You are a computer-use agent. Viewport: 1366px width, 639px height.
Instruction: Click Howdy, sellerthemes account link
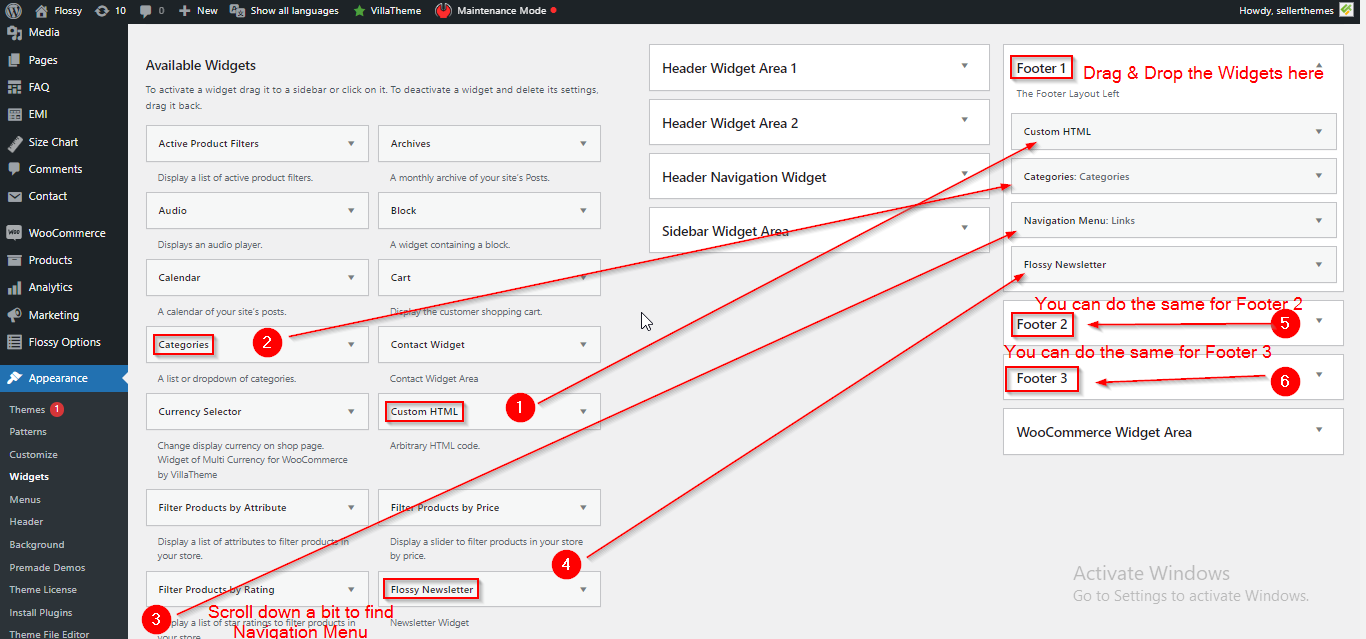pyautogui.click(x=1288, y=11)
